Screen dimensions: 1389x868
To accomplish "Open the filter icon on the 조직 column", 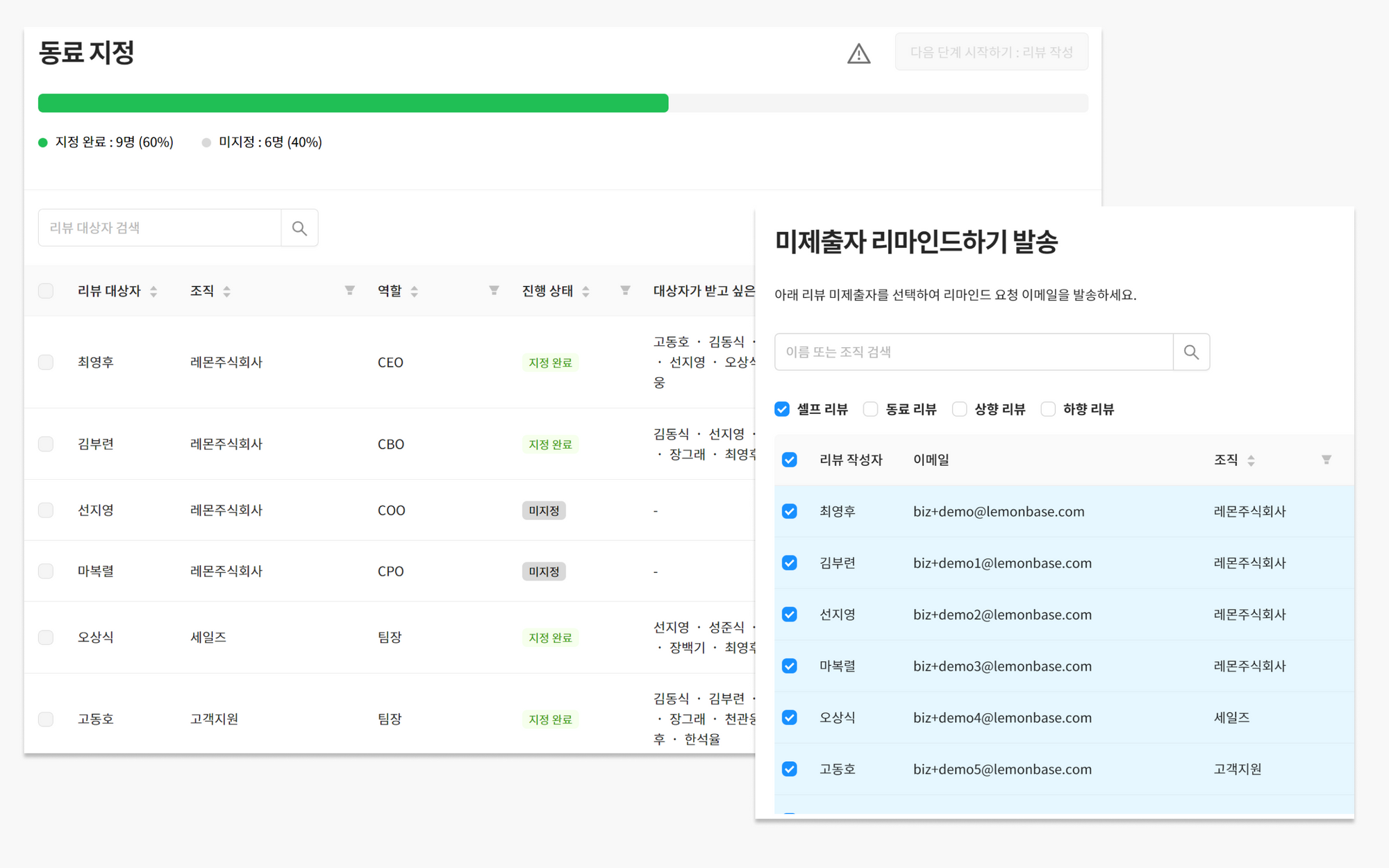I will 349,290.
